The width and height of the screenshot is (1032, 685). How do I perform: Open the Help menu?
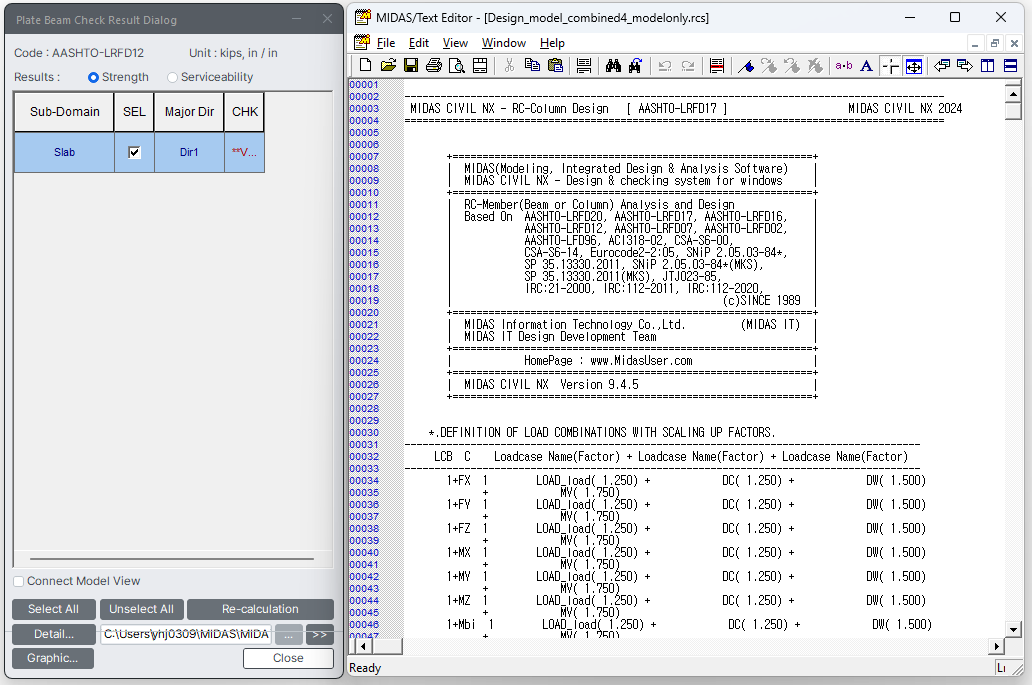(552, 43)
